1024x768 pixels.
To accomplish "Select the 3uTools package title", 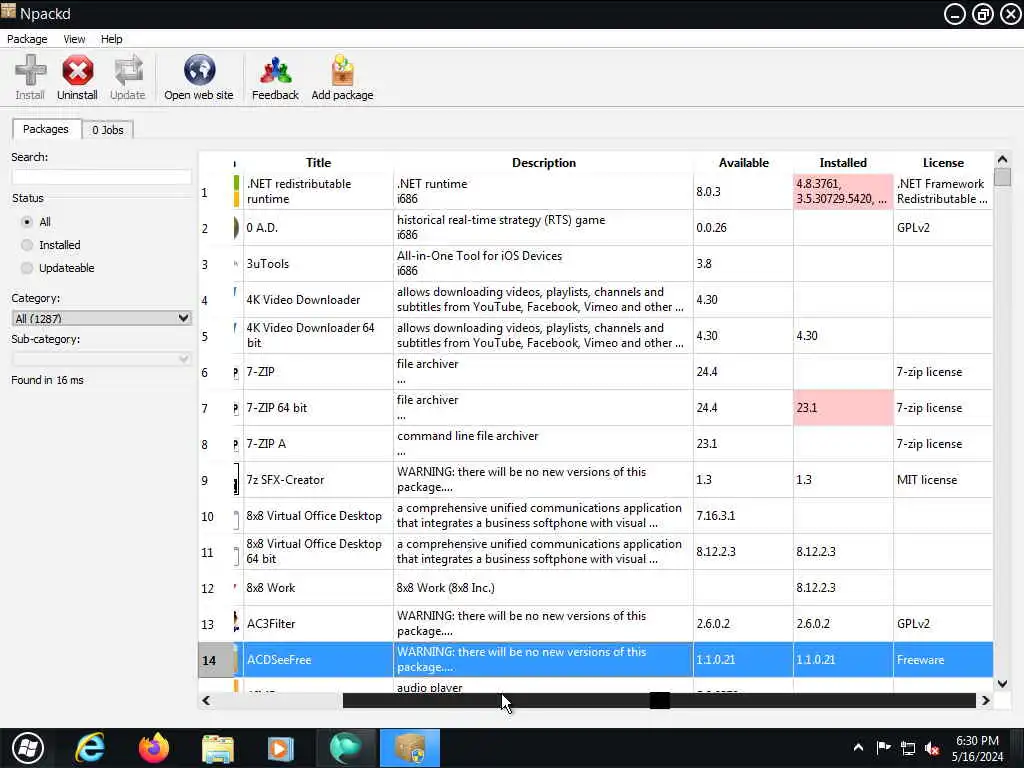I will click(x=268, y=264).
